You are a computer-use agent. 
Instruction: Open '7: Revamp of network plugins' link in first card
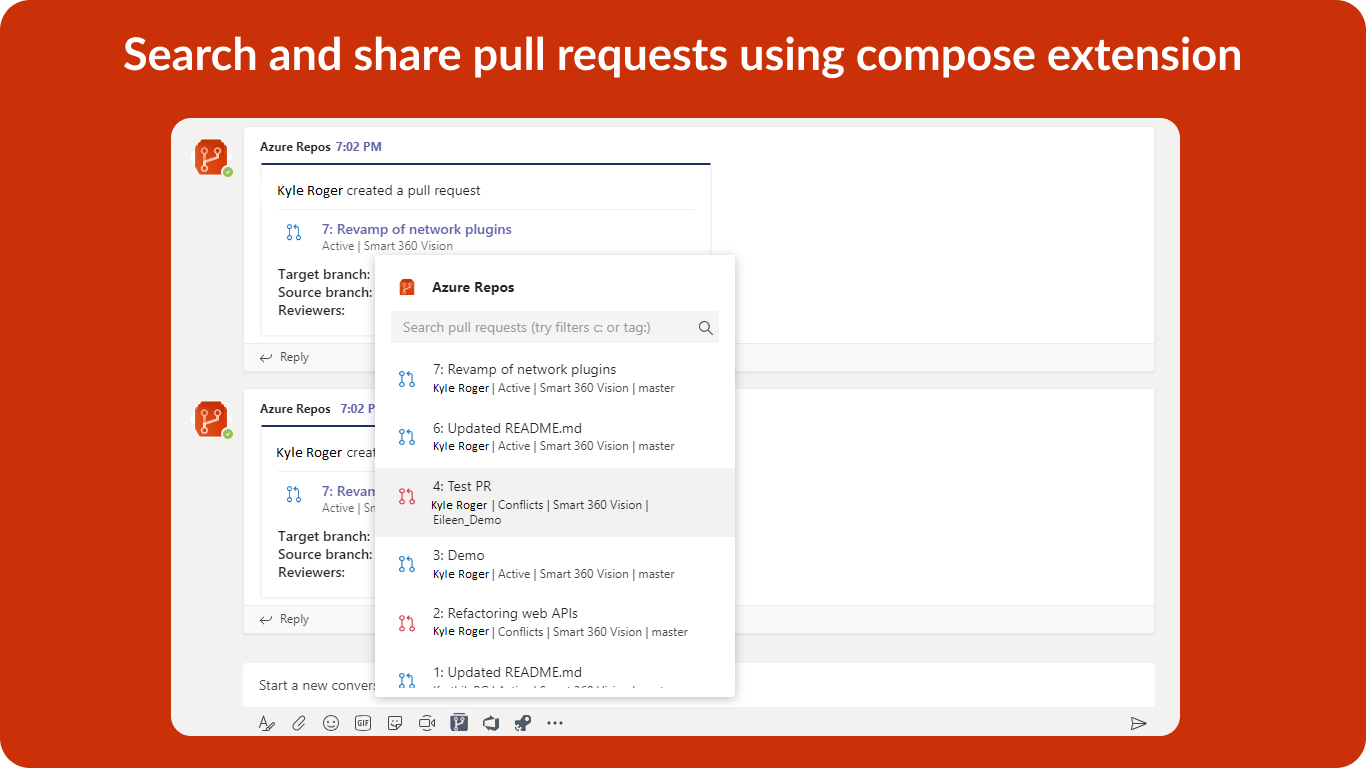[x=416, y=229]
